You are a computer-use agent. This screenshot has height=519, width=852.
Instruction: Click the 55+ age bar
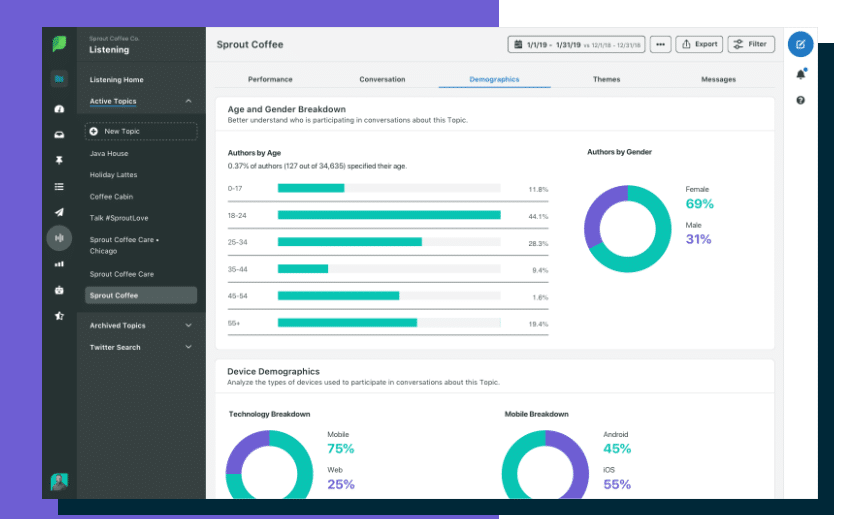click(x=347, y=323)
